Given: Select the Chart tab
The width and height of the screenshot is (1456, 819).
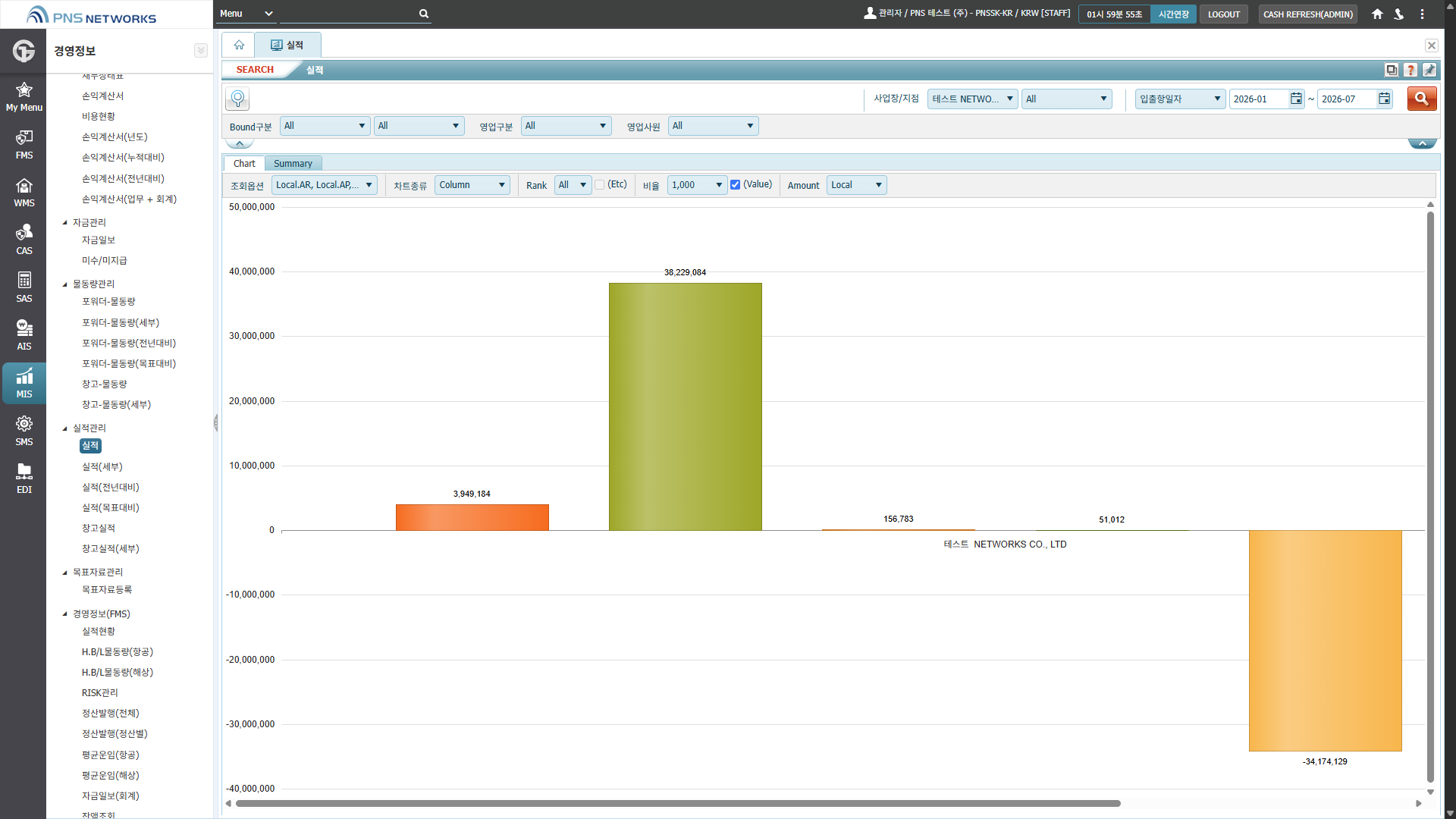Looking at the screenshot, I should (x=244, y=164).
